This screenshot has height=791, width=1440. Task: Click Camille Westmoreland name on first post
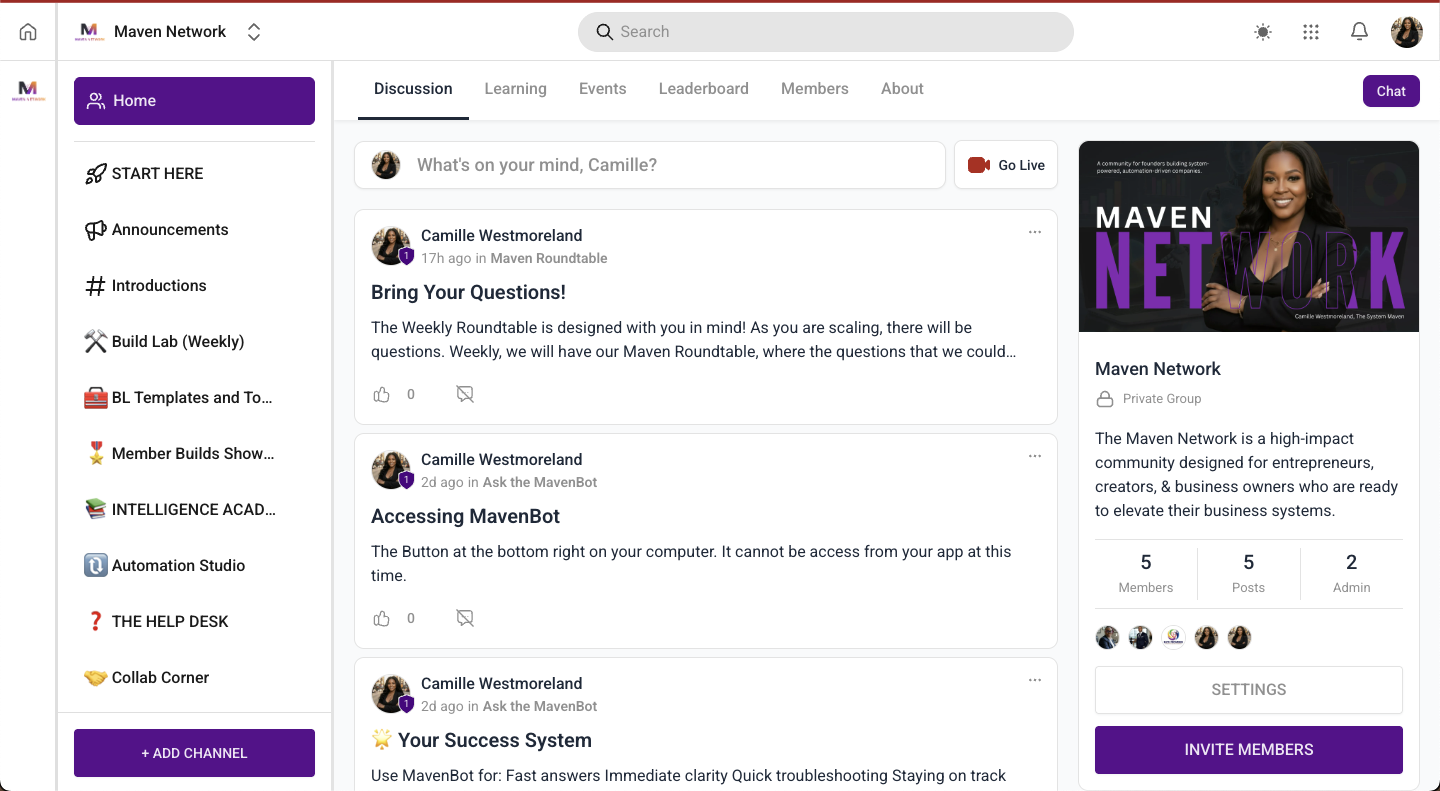pyautogui.click(x=501, y=236)
